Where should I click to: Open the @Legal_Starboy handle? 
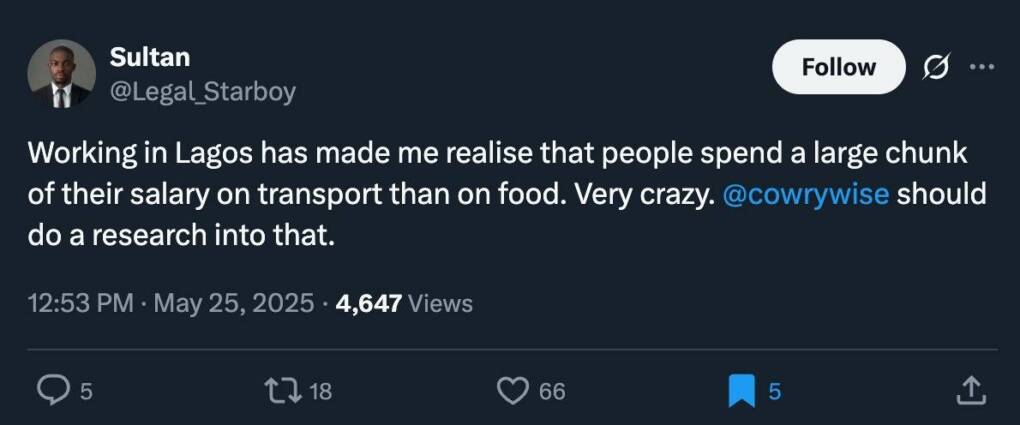coord(202,92)
